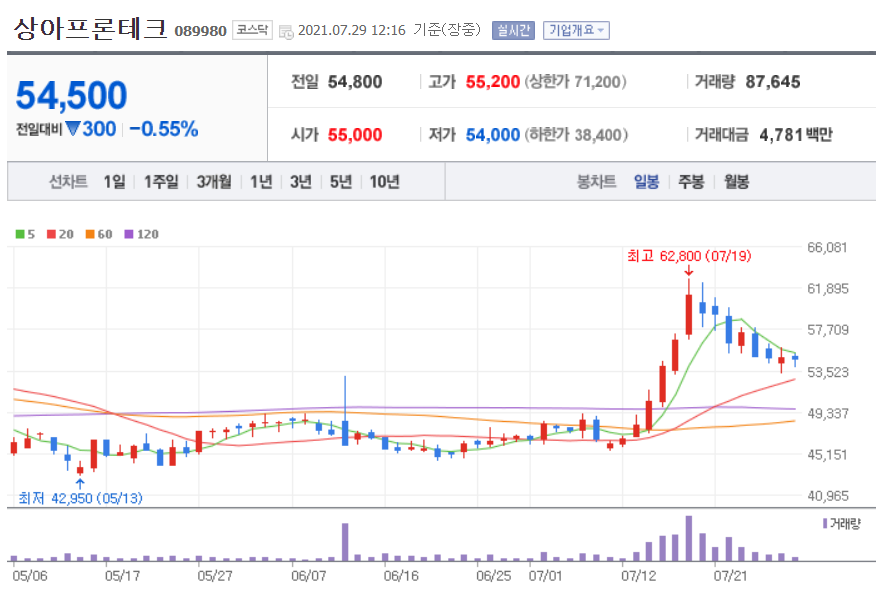This screenshot has width=876, height=592.
Task: Click the 저가 value 54,000
Action: click(x=493, y=135)
